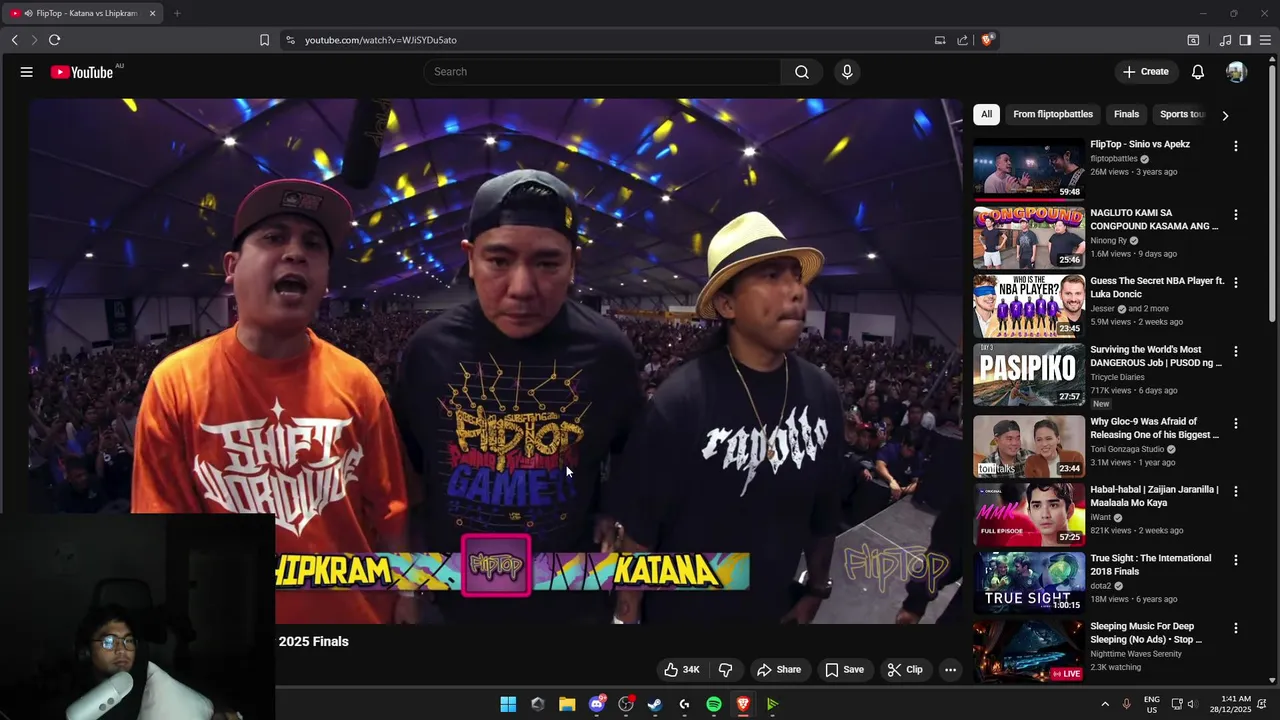Open the Brave playlist music note icon
The height and width of the screenshot is (720, 1280).
point(1225,40)
